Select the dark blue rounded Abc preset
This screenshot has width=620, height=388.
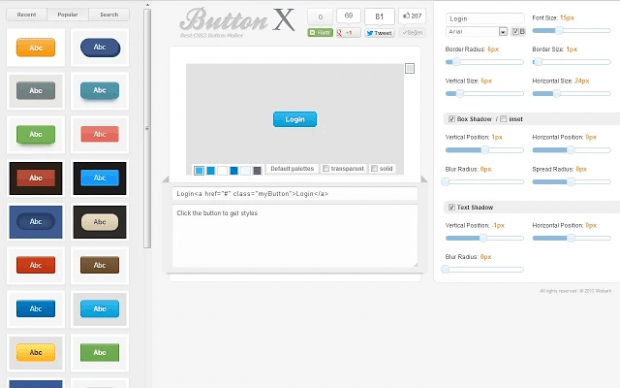click(x=100, y=47)
